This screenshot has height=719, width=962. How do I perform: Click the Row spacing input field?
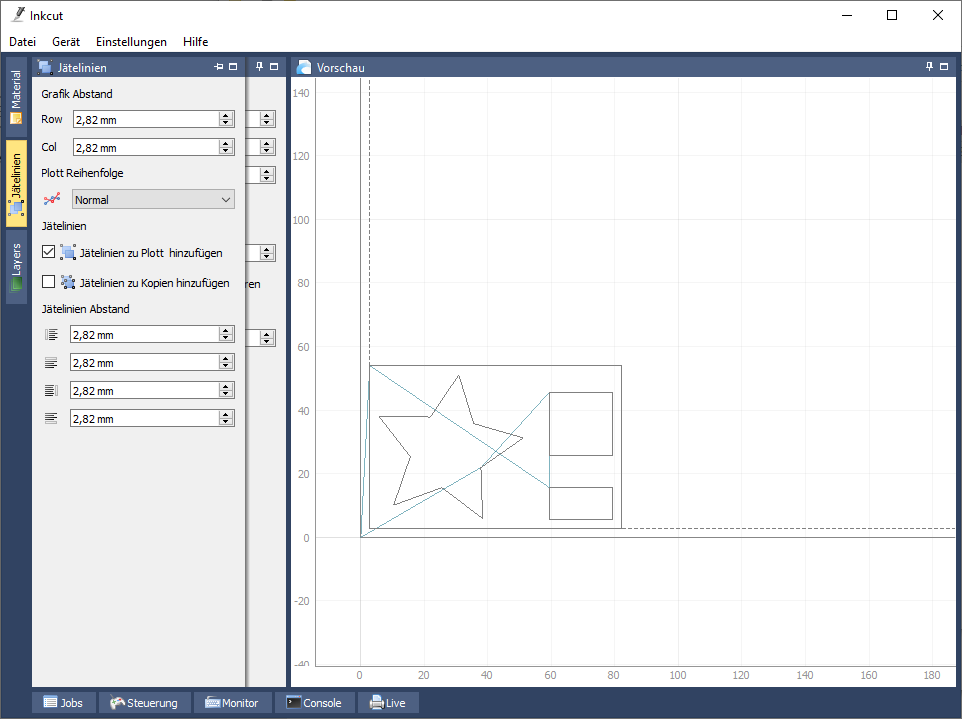click(145, 119)
